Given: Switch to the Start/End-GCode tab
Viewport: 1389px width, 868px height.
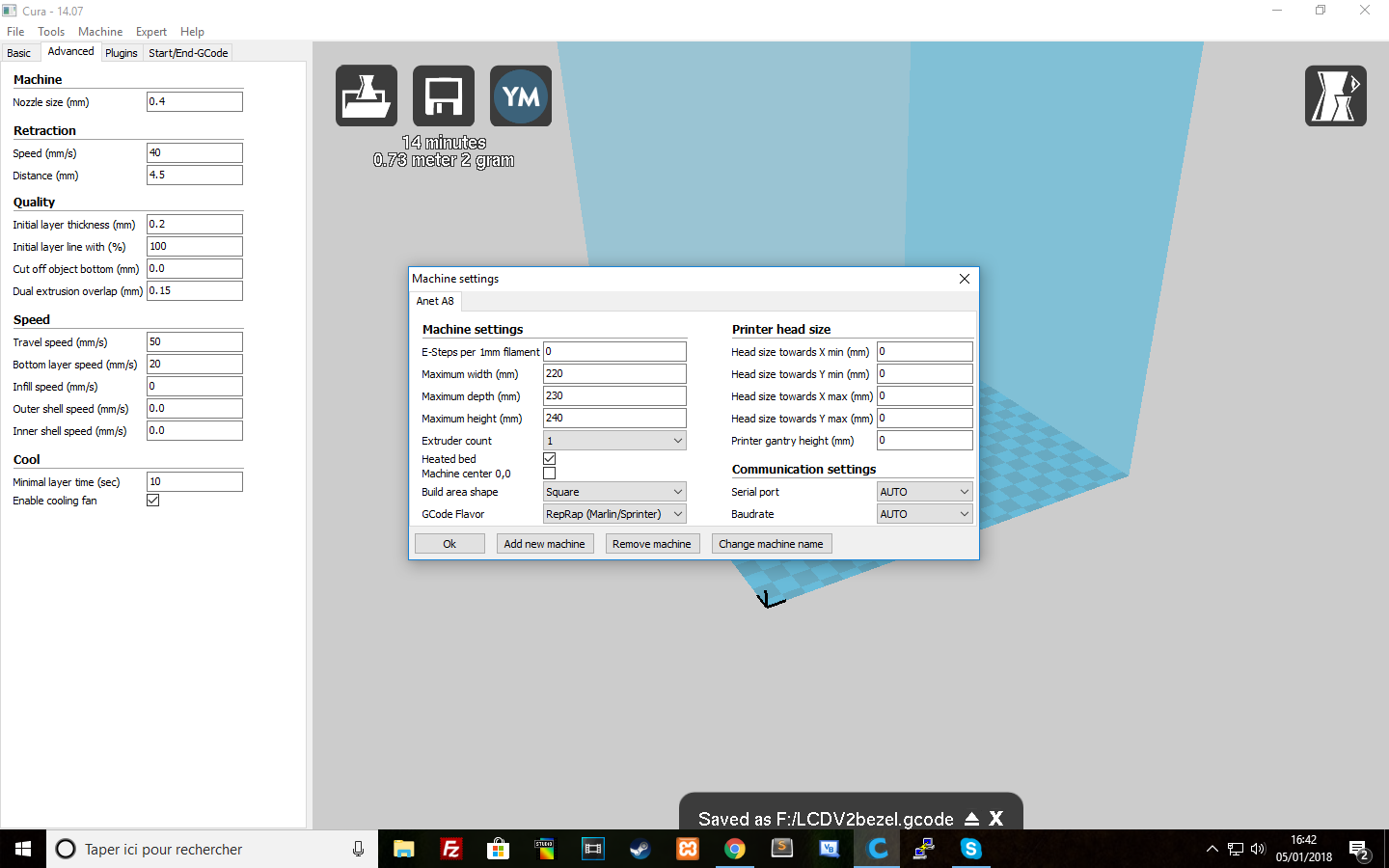Looking at the screenshot, I should coord(188,53).
